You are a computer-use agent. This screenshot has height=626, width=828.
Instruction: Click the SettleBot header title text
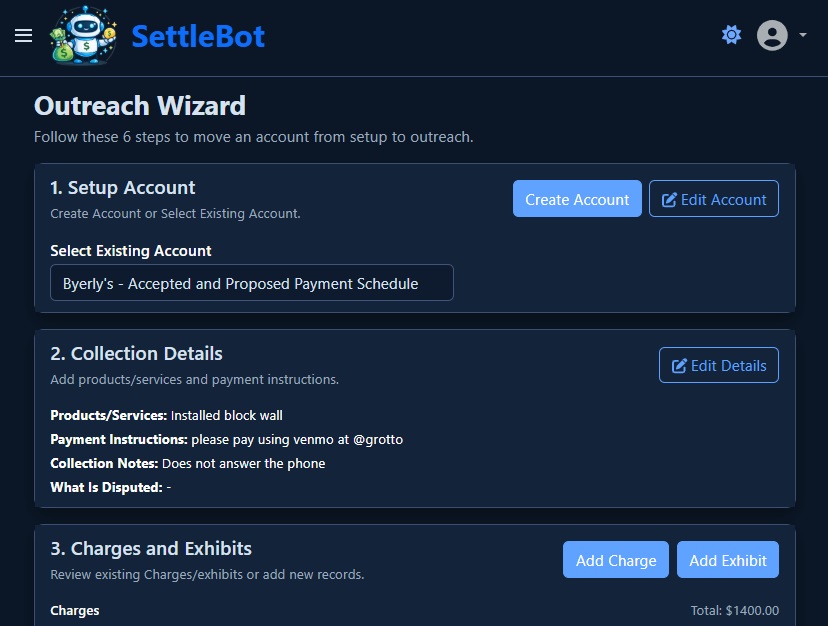[198, 36]
